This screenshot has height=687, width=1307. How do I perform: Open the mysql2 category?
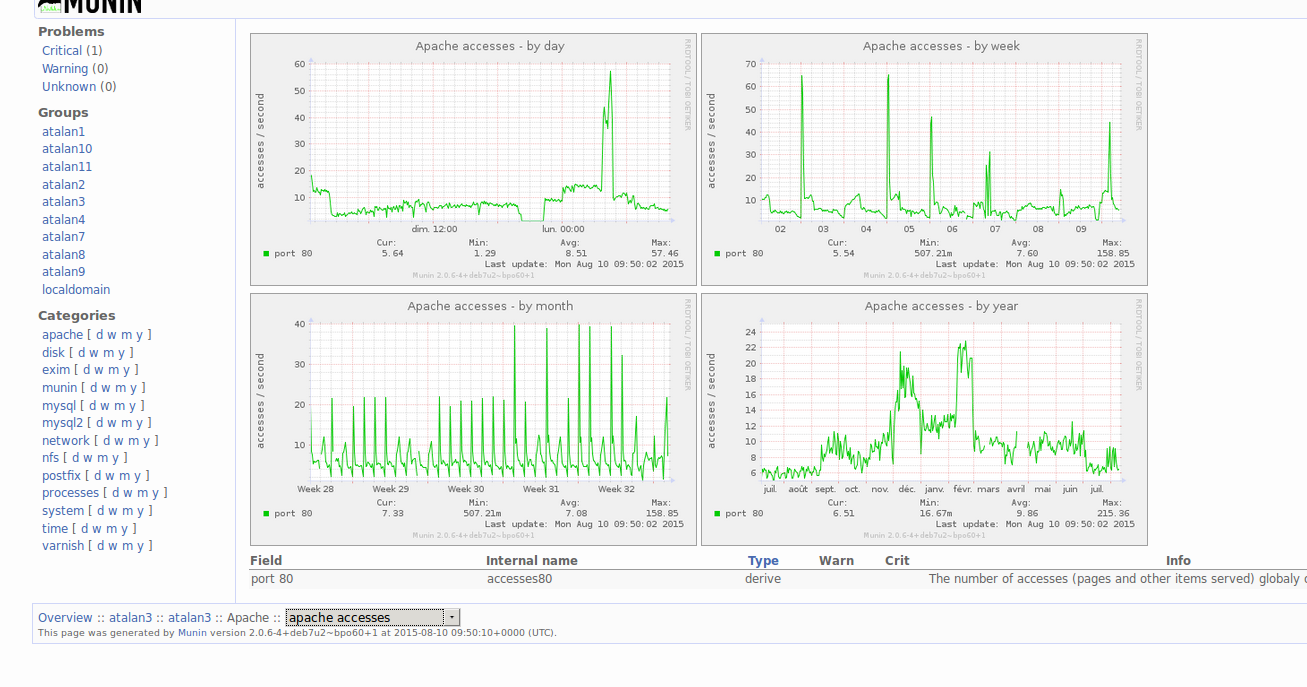[x=62, y=423]
